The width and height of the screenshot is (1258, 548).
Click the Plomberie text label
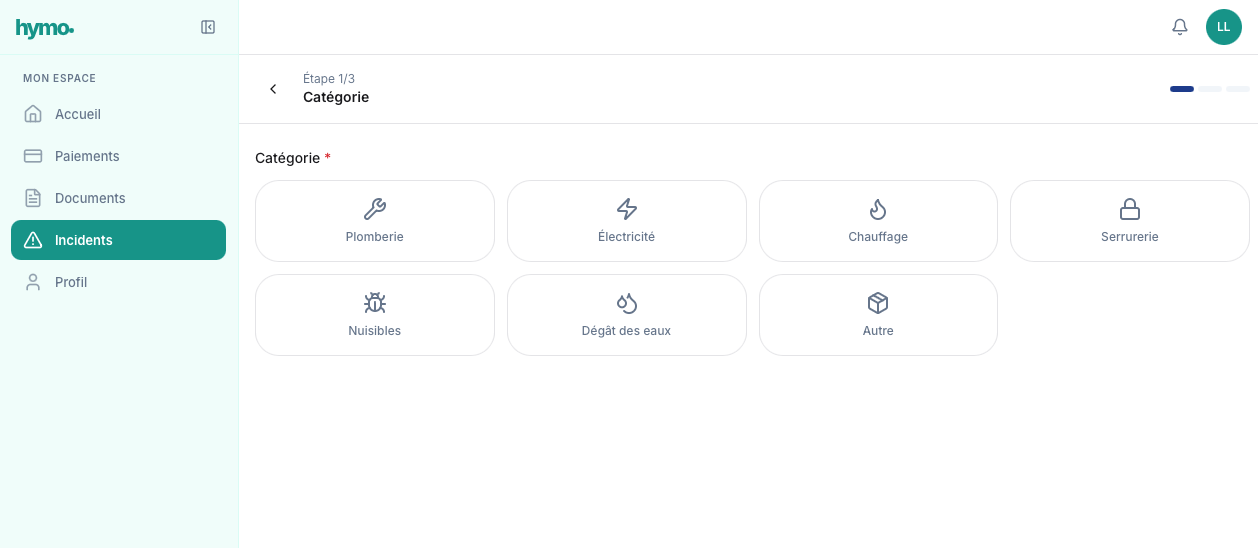(374, 237)
